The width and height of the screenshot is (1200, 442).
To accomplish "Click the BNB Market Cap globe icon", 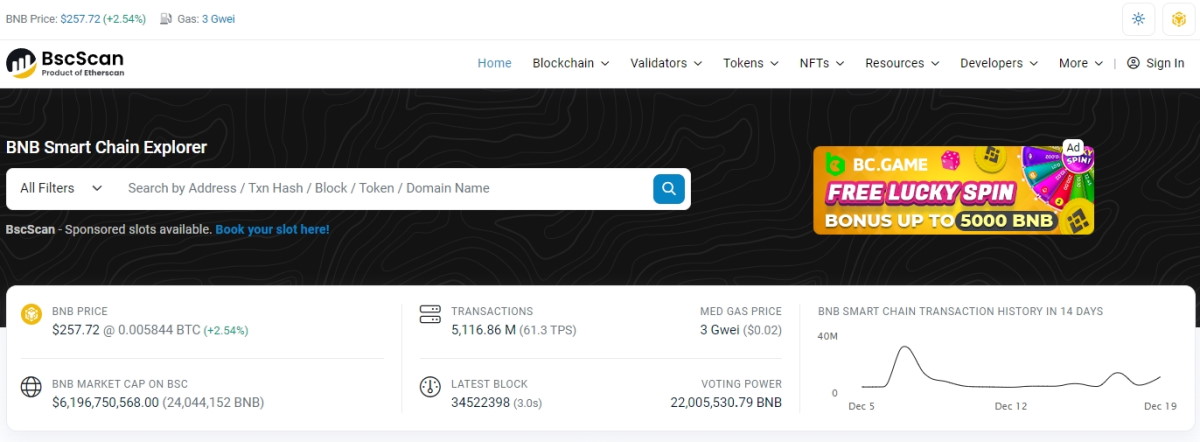I will [x=31, y=388].
